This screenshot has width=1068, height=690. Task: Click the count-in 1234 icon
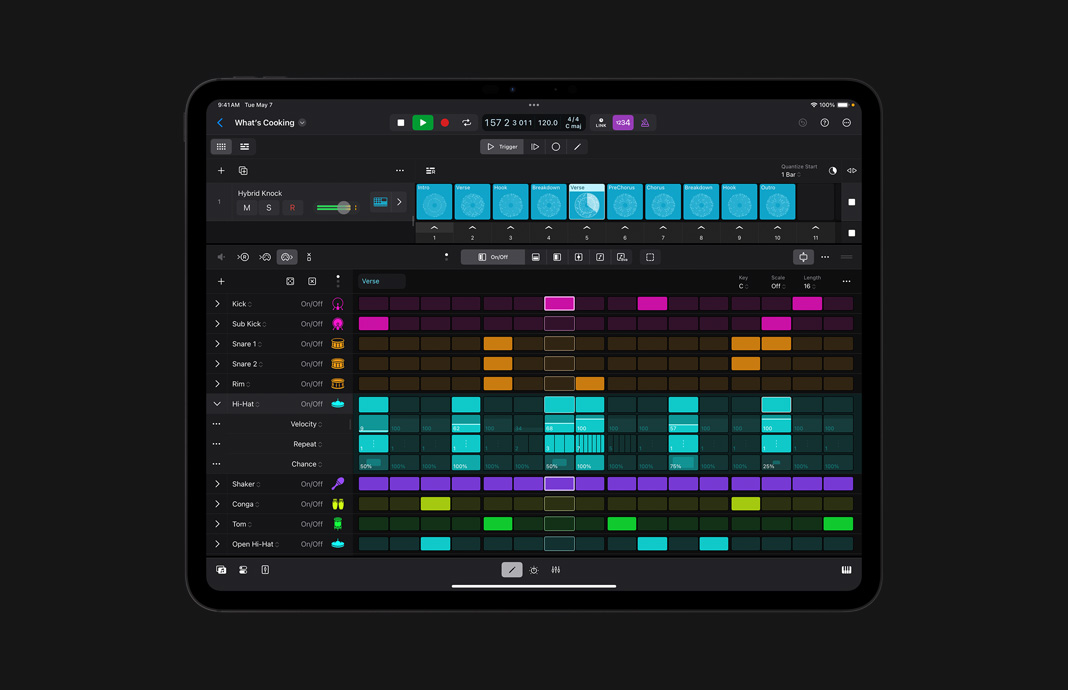click(x=623, y=122)
